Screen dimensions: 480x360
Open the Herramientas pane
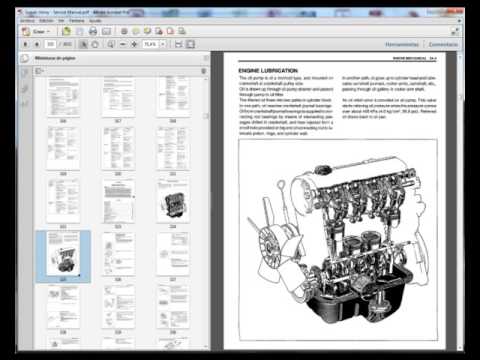click(402, 44)
